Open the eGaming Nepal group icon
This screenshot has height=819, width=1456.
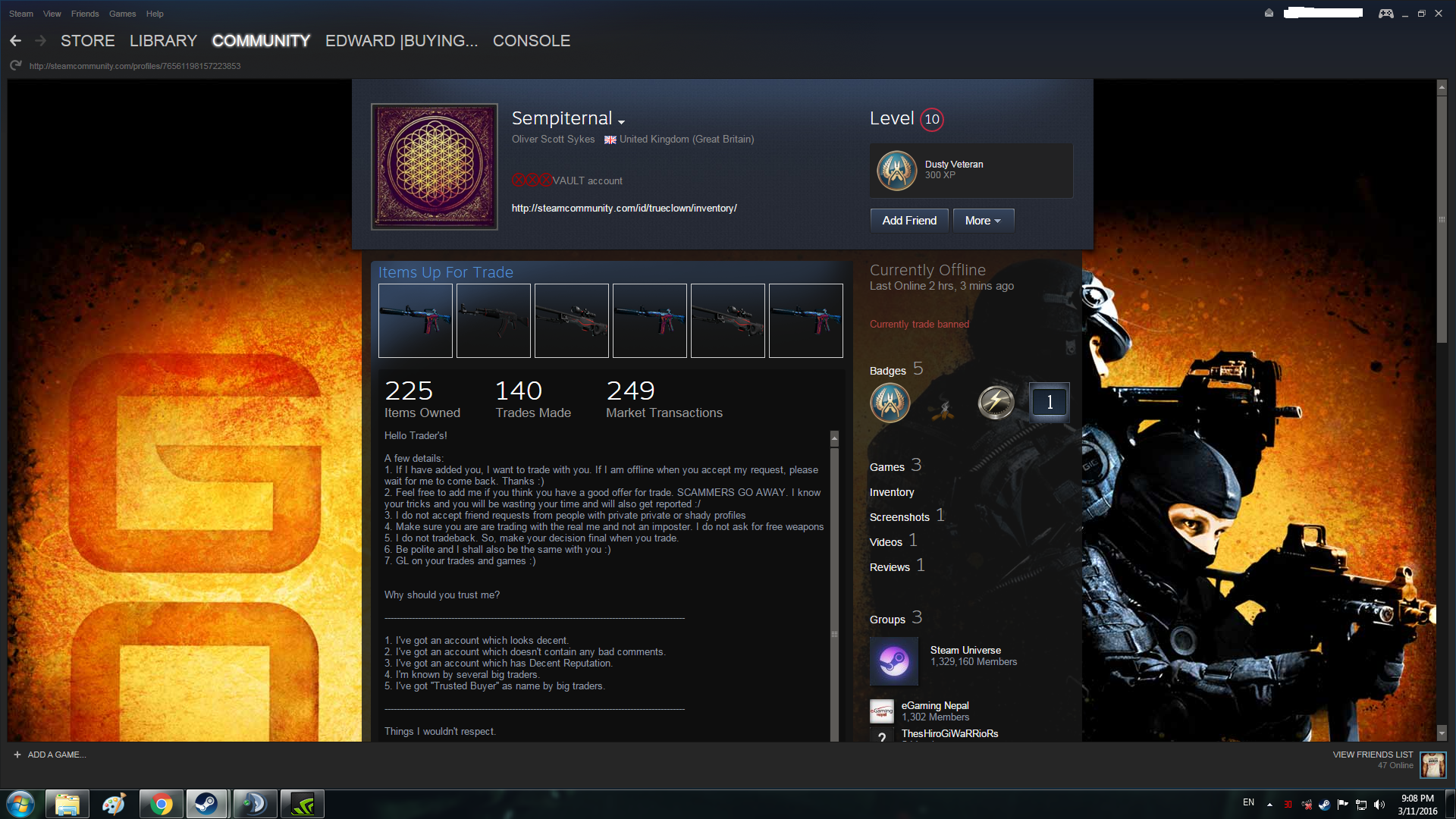[881, 711]
